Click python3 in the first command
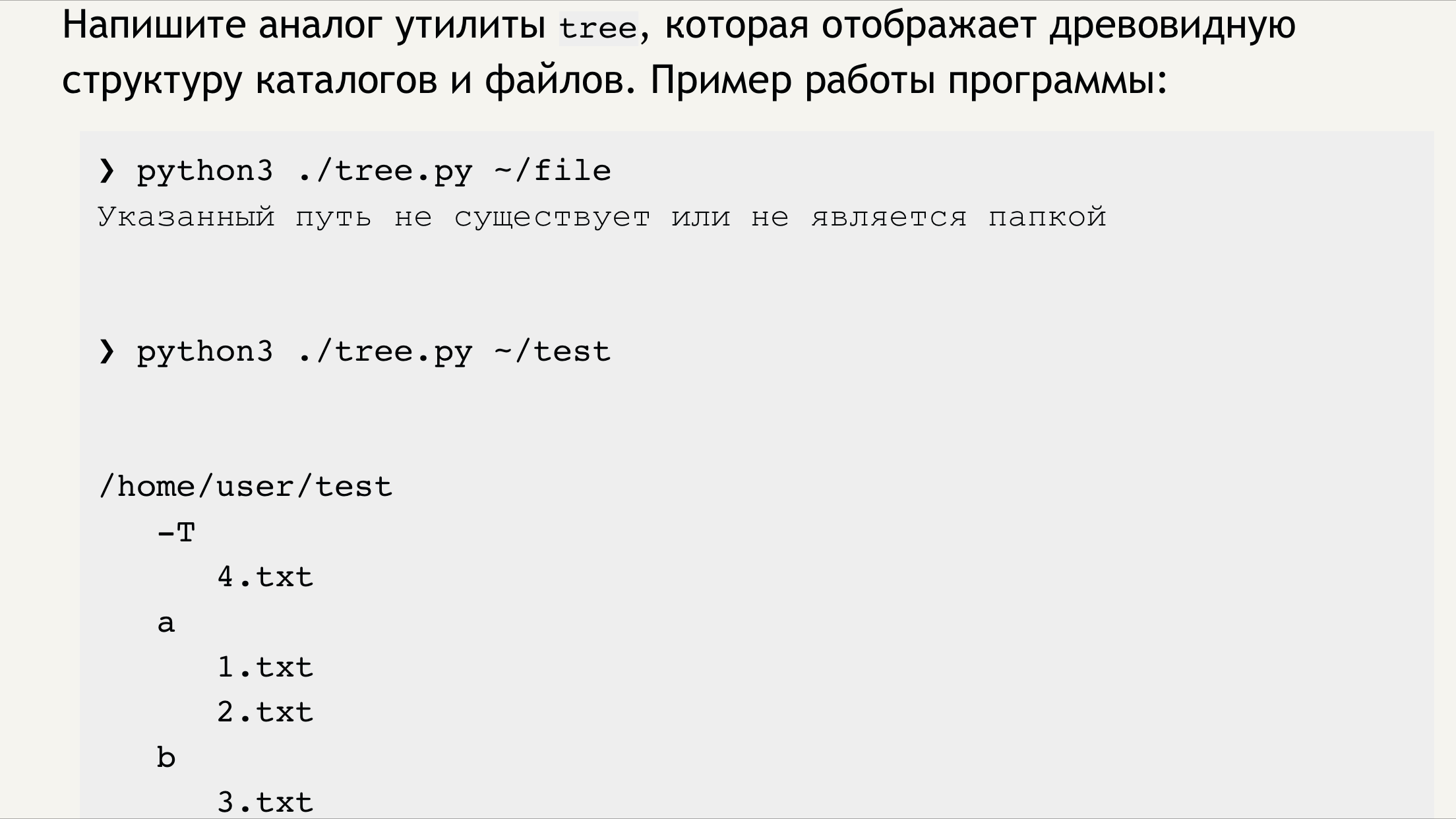The height and width of the screenshot is (819, 1456). 204,171
